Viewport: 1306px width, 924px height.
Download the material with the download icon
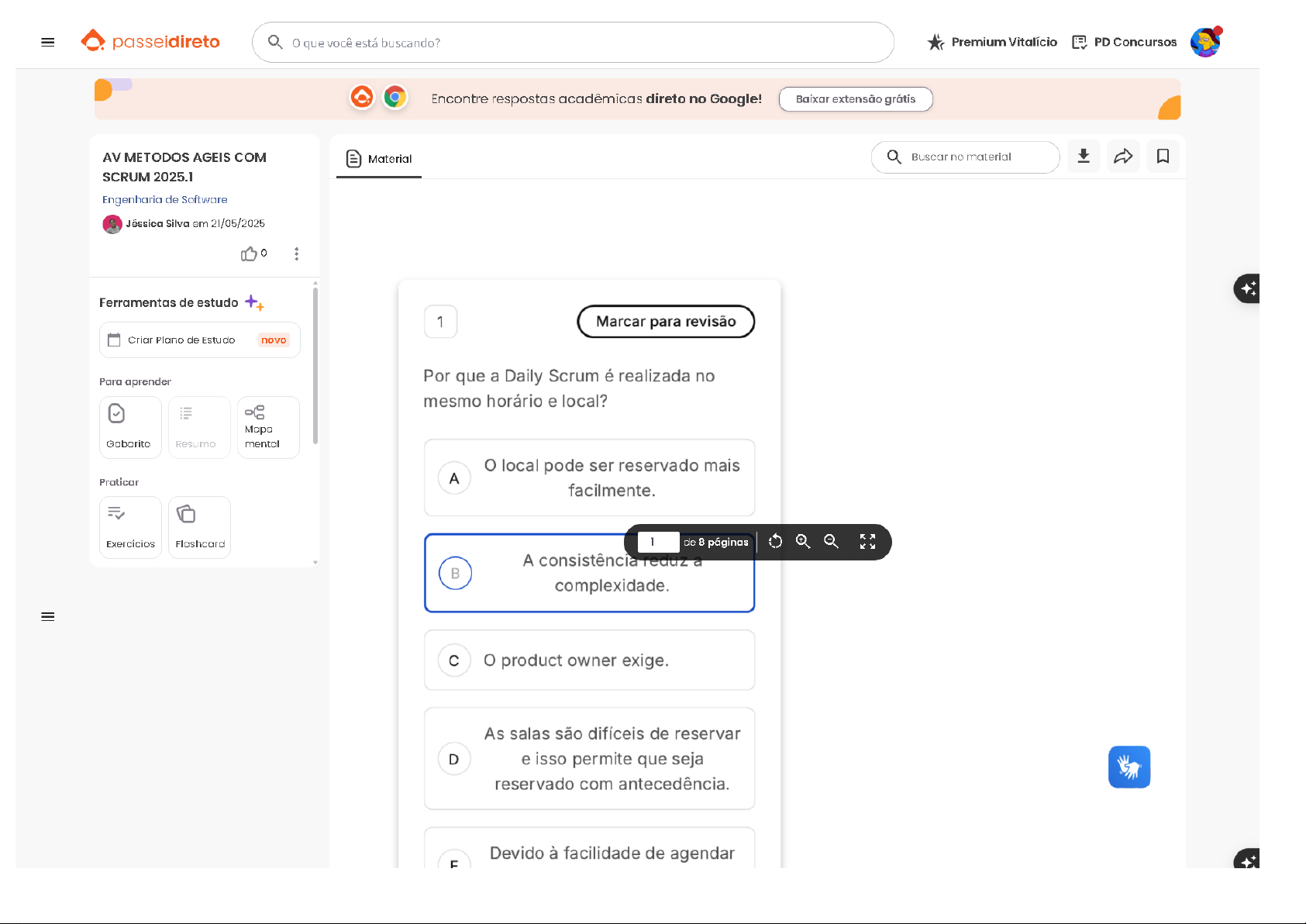(x=1084, y=157)
